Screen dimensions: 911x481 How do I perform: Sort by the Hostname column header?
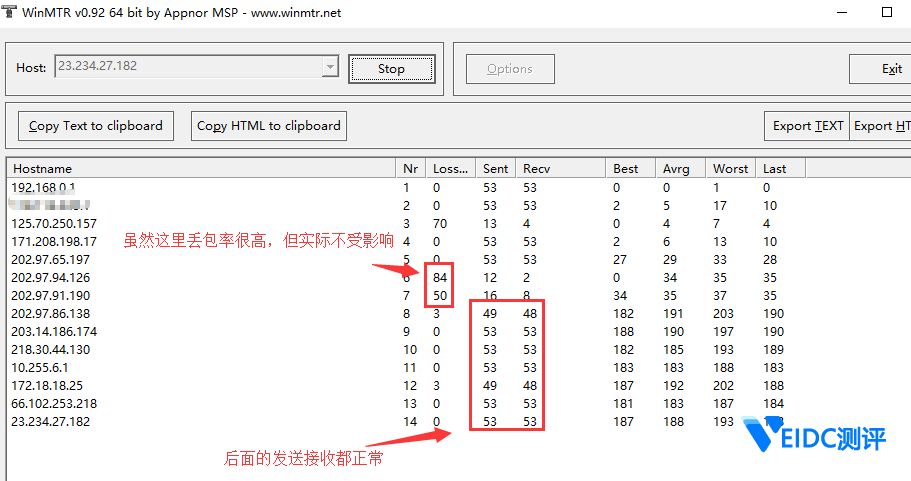pos(201,169)
